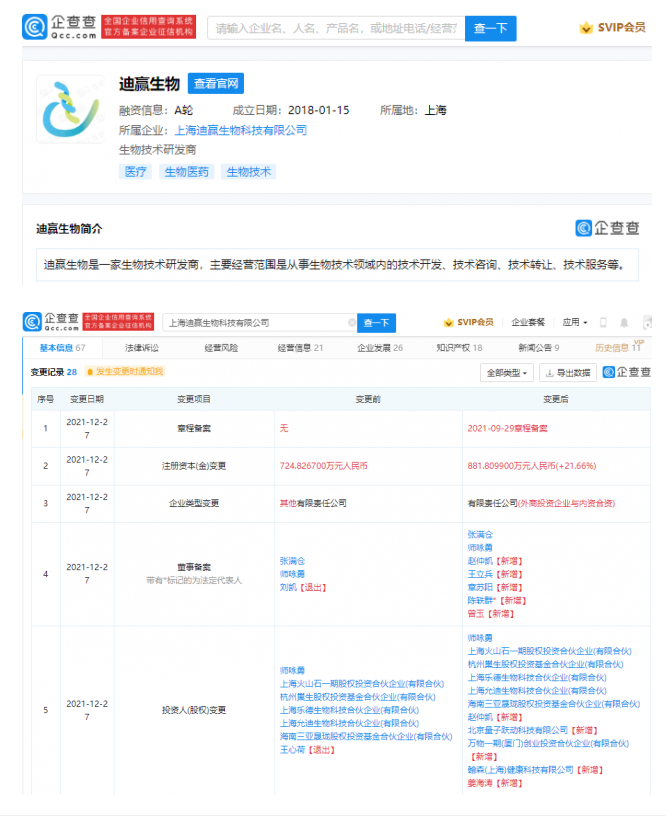Click the 迪赢生物 company logo thumbnail
Image resolution: width=666 pixels, height=826 pixels.
[x=71, y=109]
